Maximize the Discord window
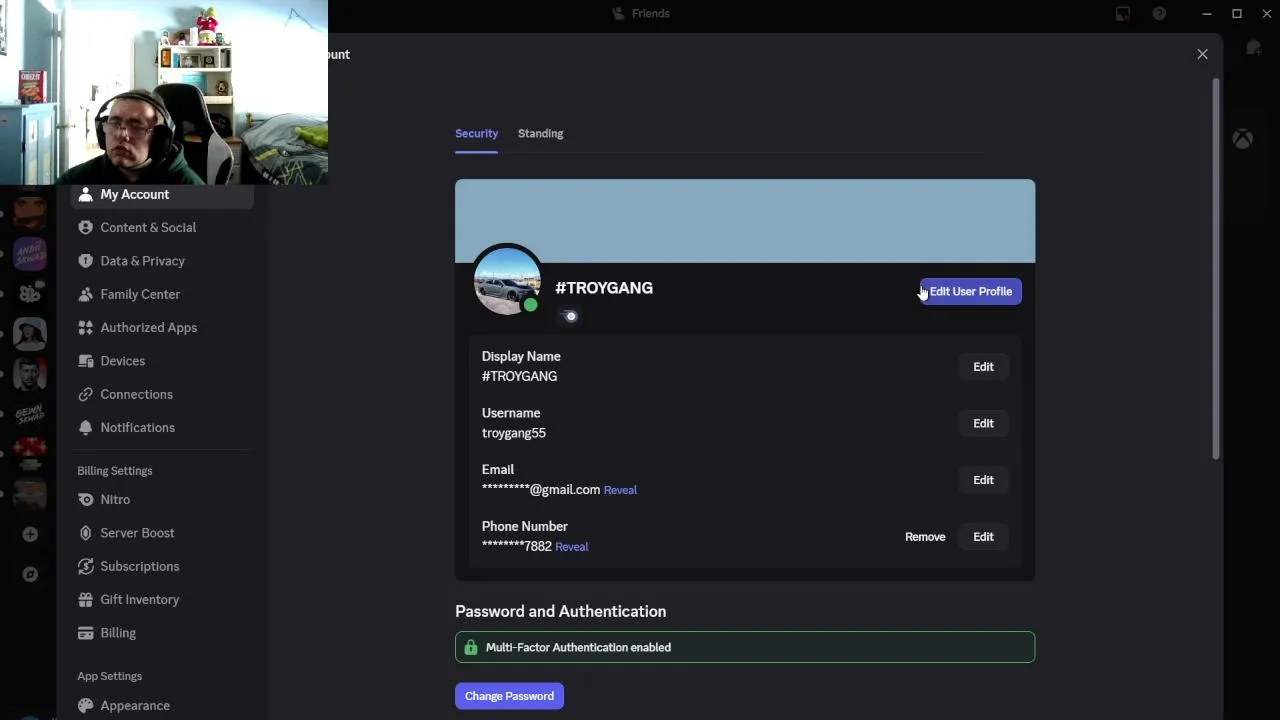The width and height of the screenshot is (1280, 720). coord(1237,14)
